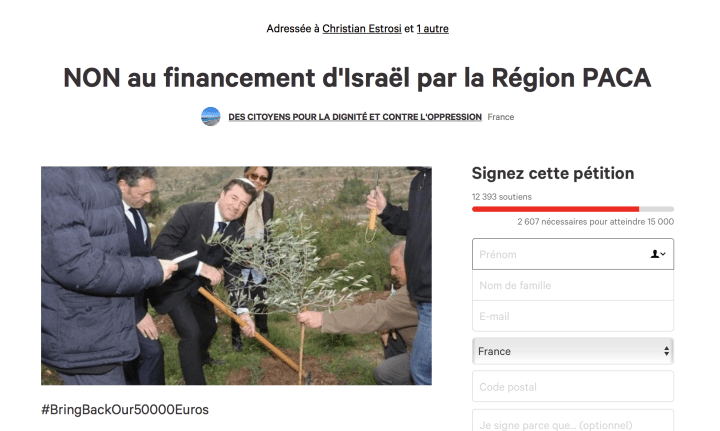Open DES CITOYENS POUR LA DIGNITÉ organizer profile

point(355,117)
